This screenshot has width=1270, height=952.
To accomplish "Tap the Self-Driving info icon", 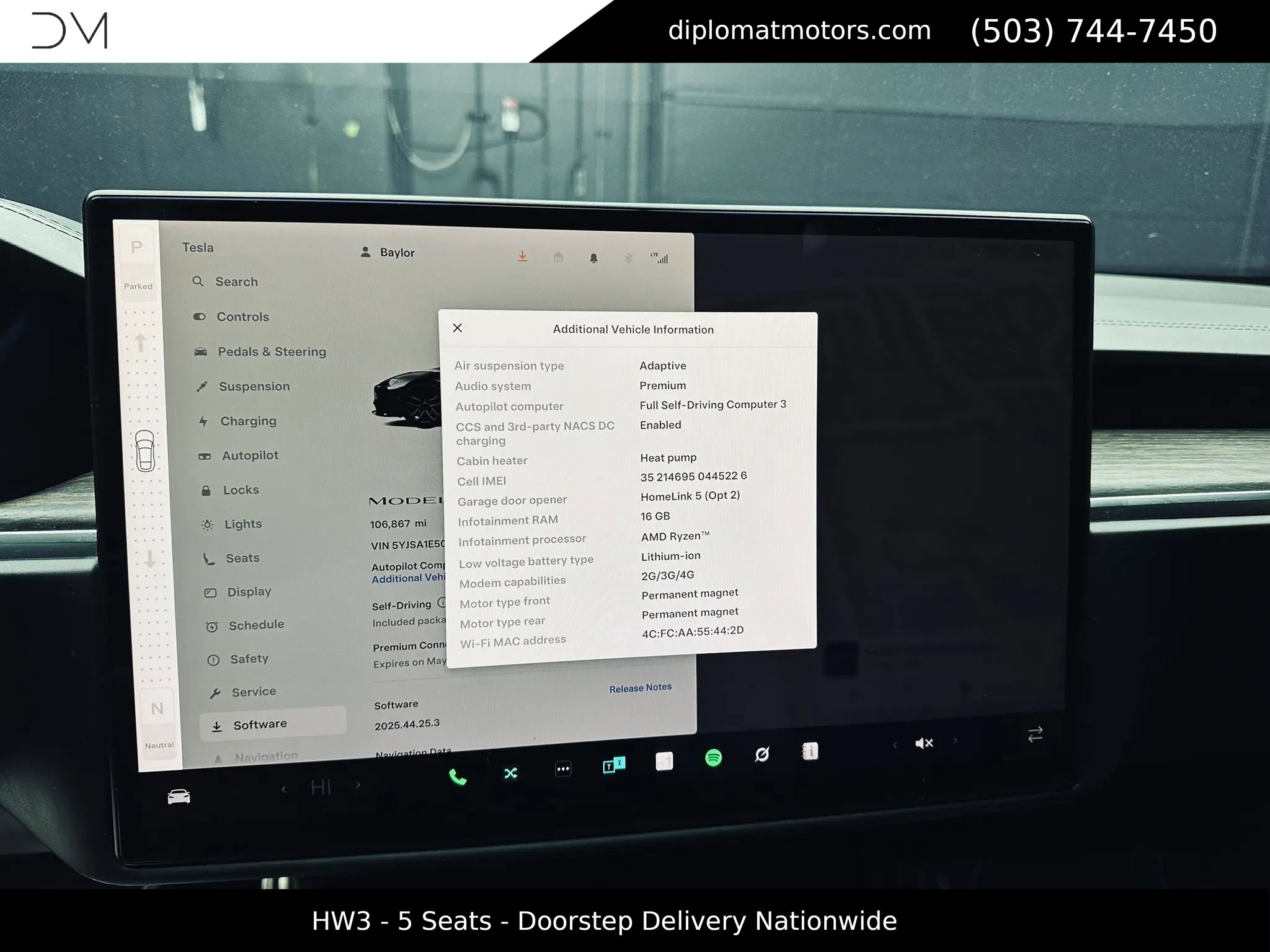I will pos(442,602).
